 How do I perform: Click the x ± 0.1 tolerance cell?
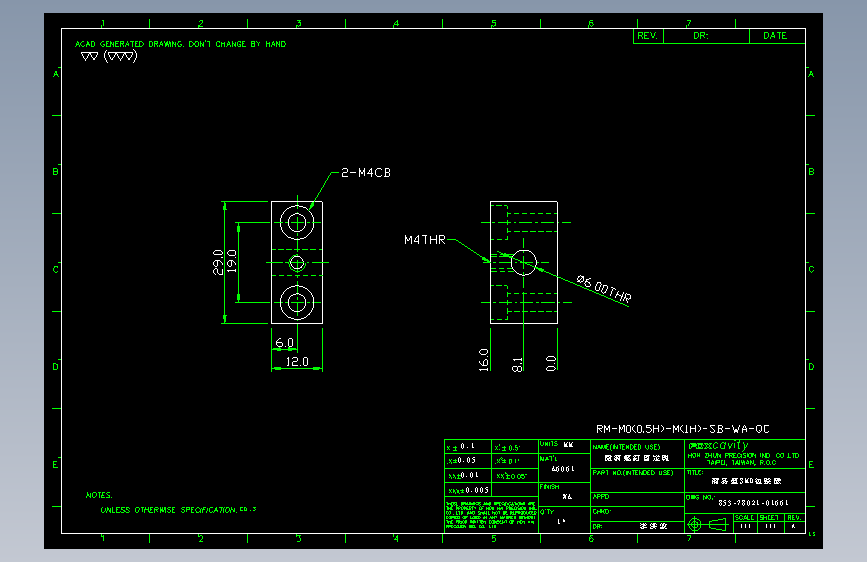point(468,446)
